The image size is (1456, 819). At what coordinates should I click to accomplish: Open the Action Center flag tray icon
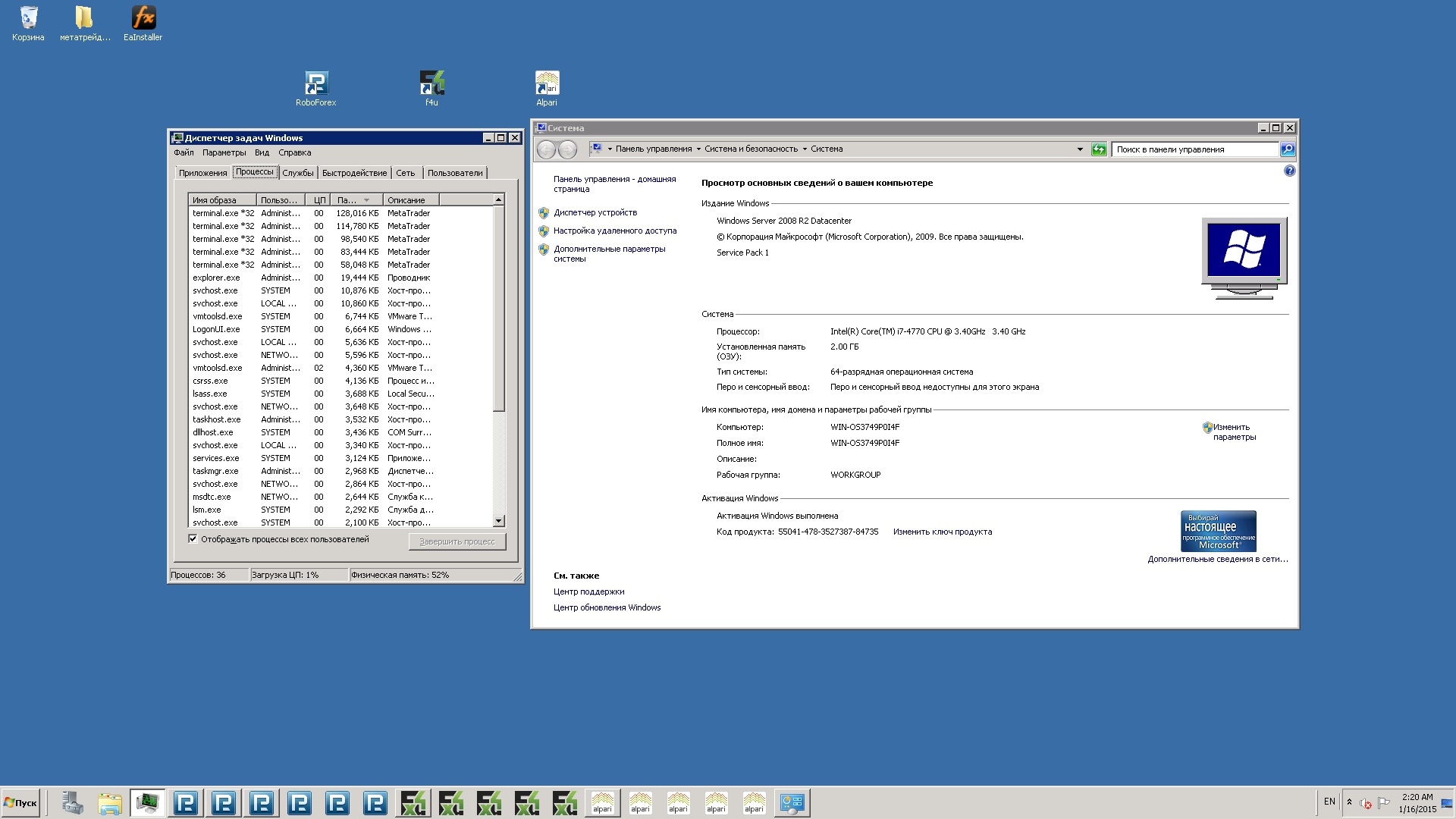(x=1384, y=802)
